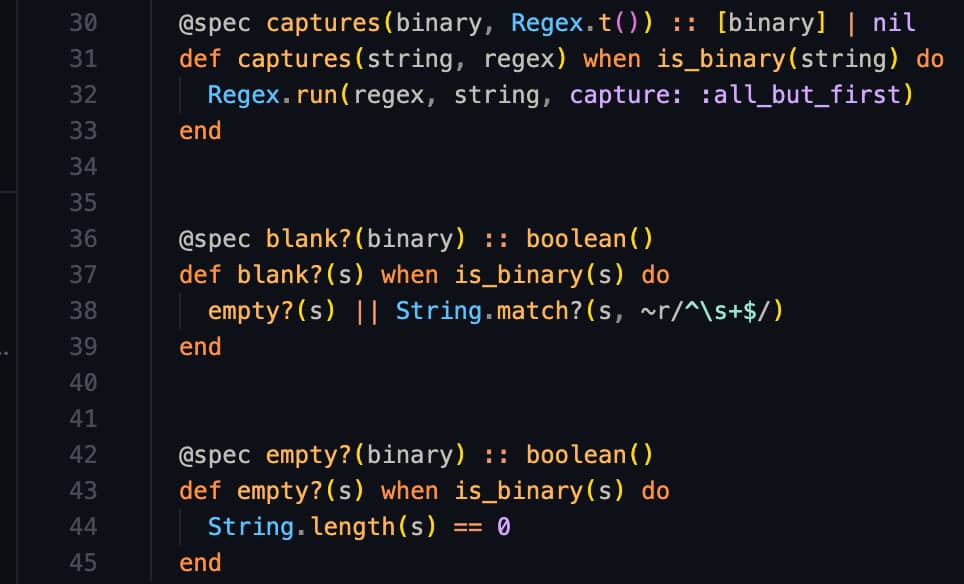Click the "nil" return type on line 30
The image size is (964, 584).
894,23
